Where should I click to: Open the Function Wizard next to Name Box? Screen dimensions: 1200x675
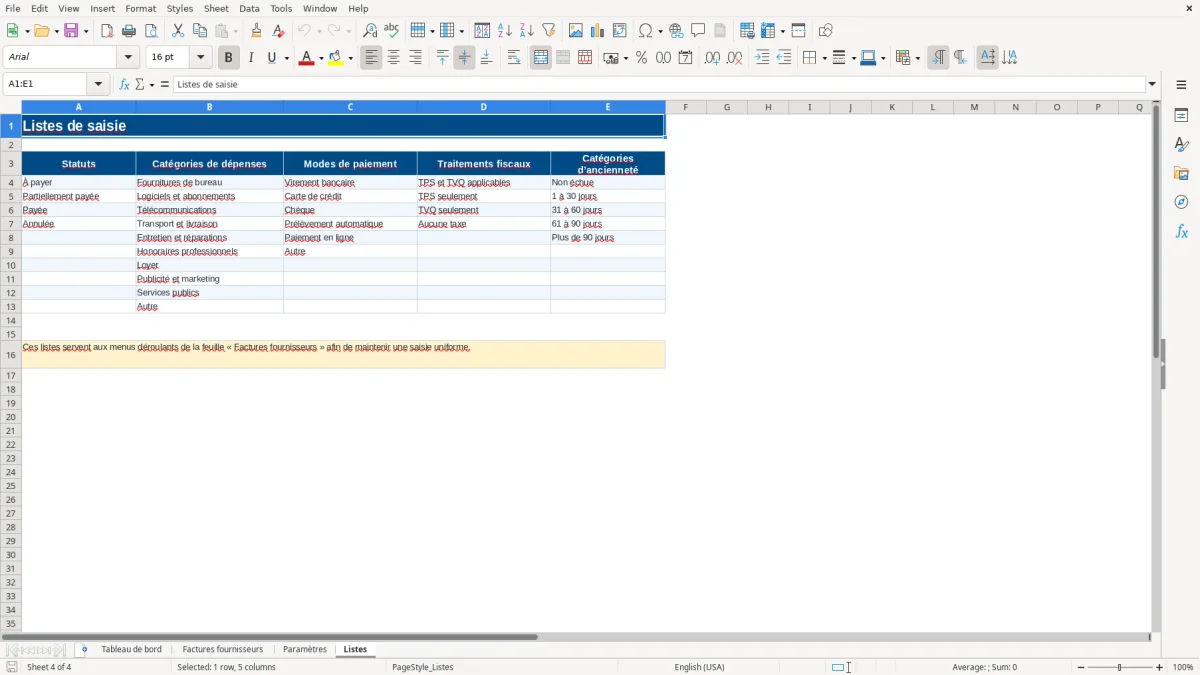point(124,85)
